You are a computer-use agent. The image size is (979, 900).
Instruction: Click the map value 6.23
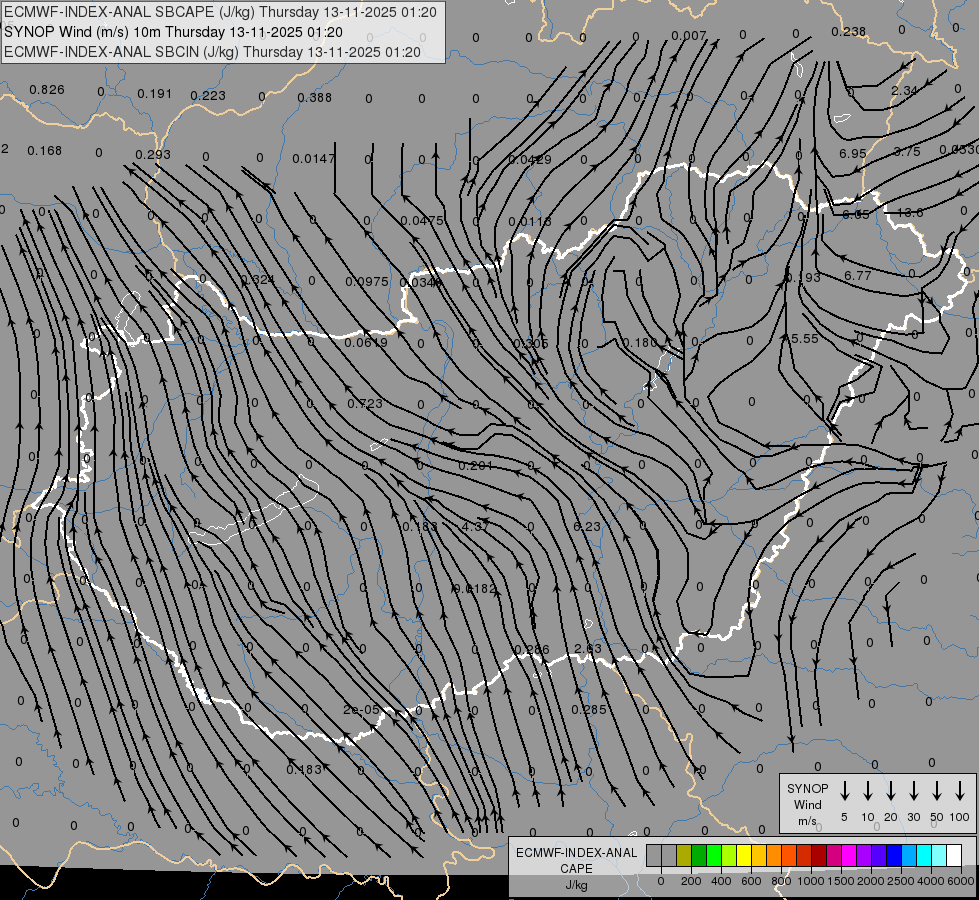(x=587, y=527)
